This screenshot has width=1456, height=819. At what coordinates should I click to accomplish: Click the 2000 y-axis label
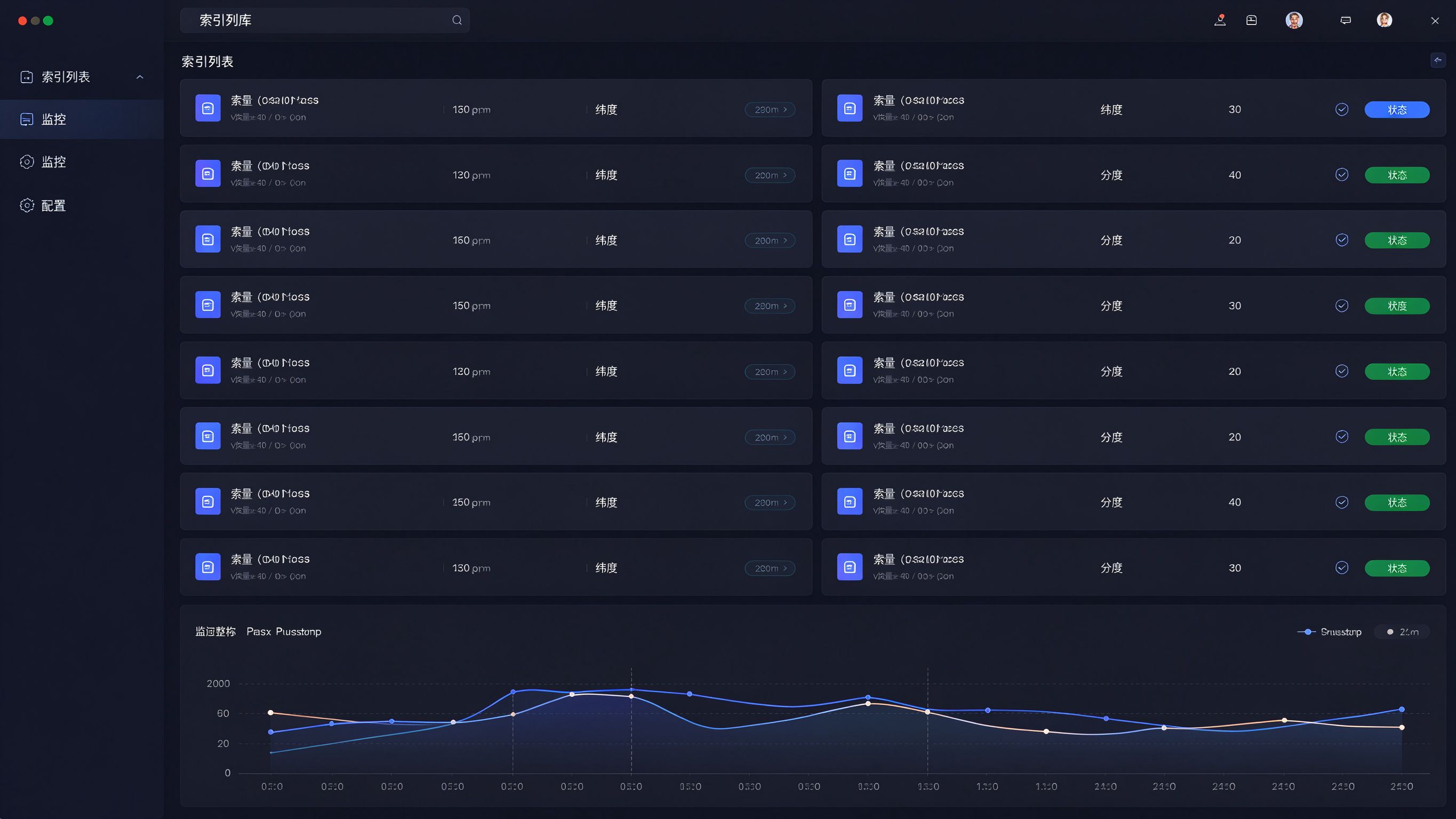[x=218, y=684]
